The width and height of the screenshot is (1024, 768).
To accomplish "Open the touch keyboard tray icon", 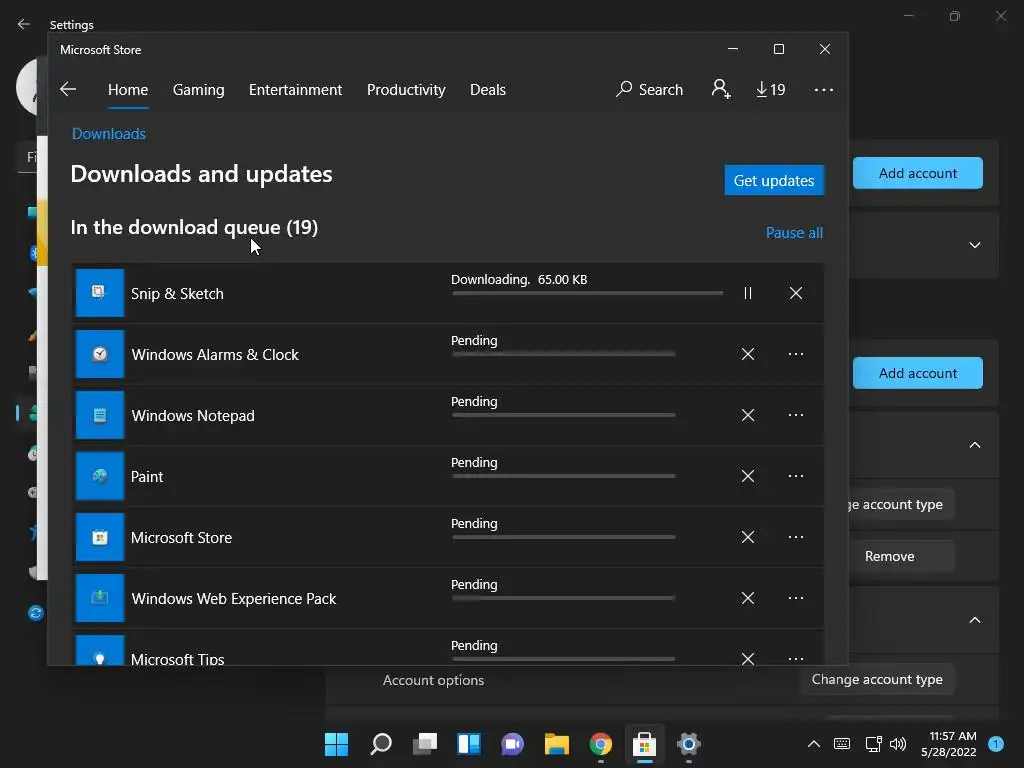I will (842, 744).
